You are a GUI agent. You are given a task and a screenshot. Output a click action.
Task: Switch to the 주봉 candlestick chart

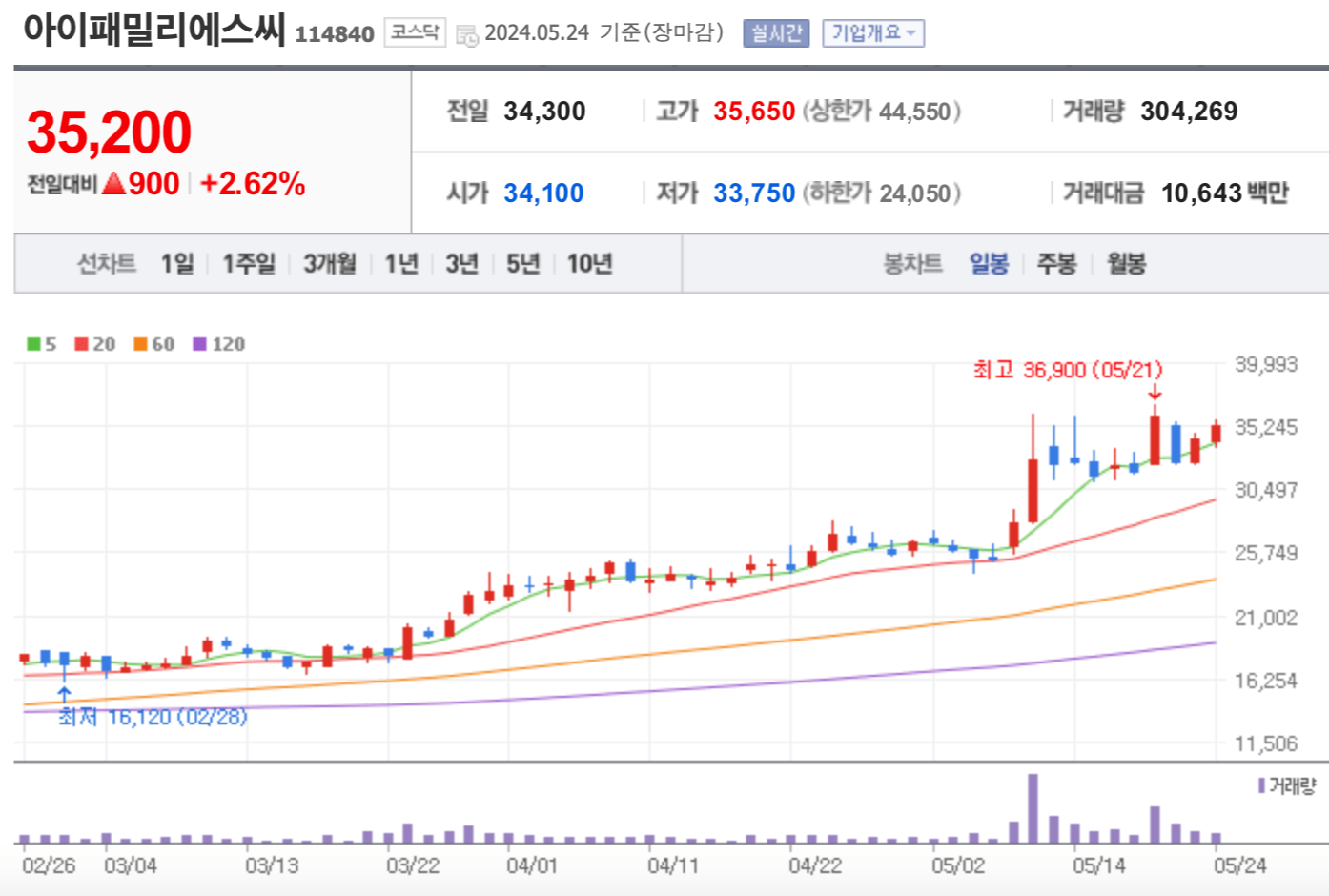pos(1056,263)
